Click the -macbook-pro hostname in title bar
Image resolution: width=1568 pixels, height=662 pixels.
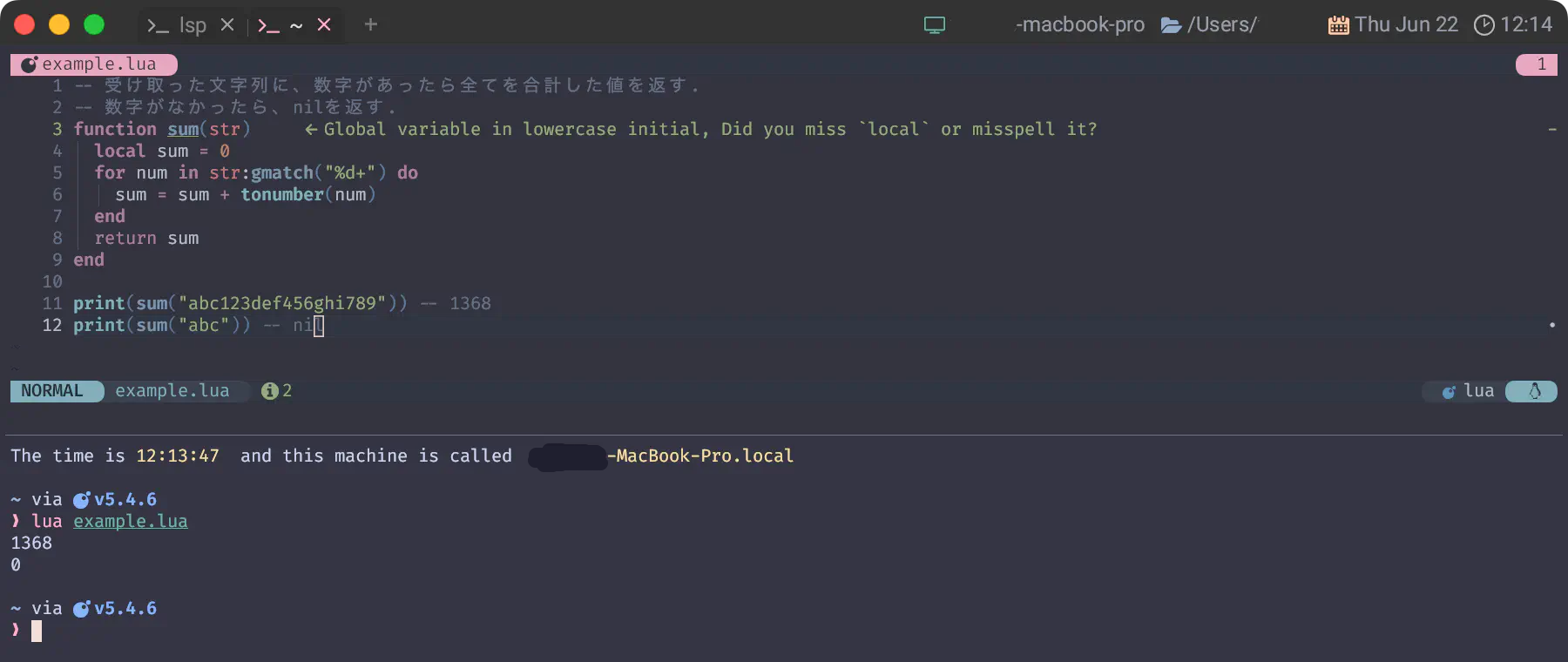click(1080, 24)
